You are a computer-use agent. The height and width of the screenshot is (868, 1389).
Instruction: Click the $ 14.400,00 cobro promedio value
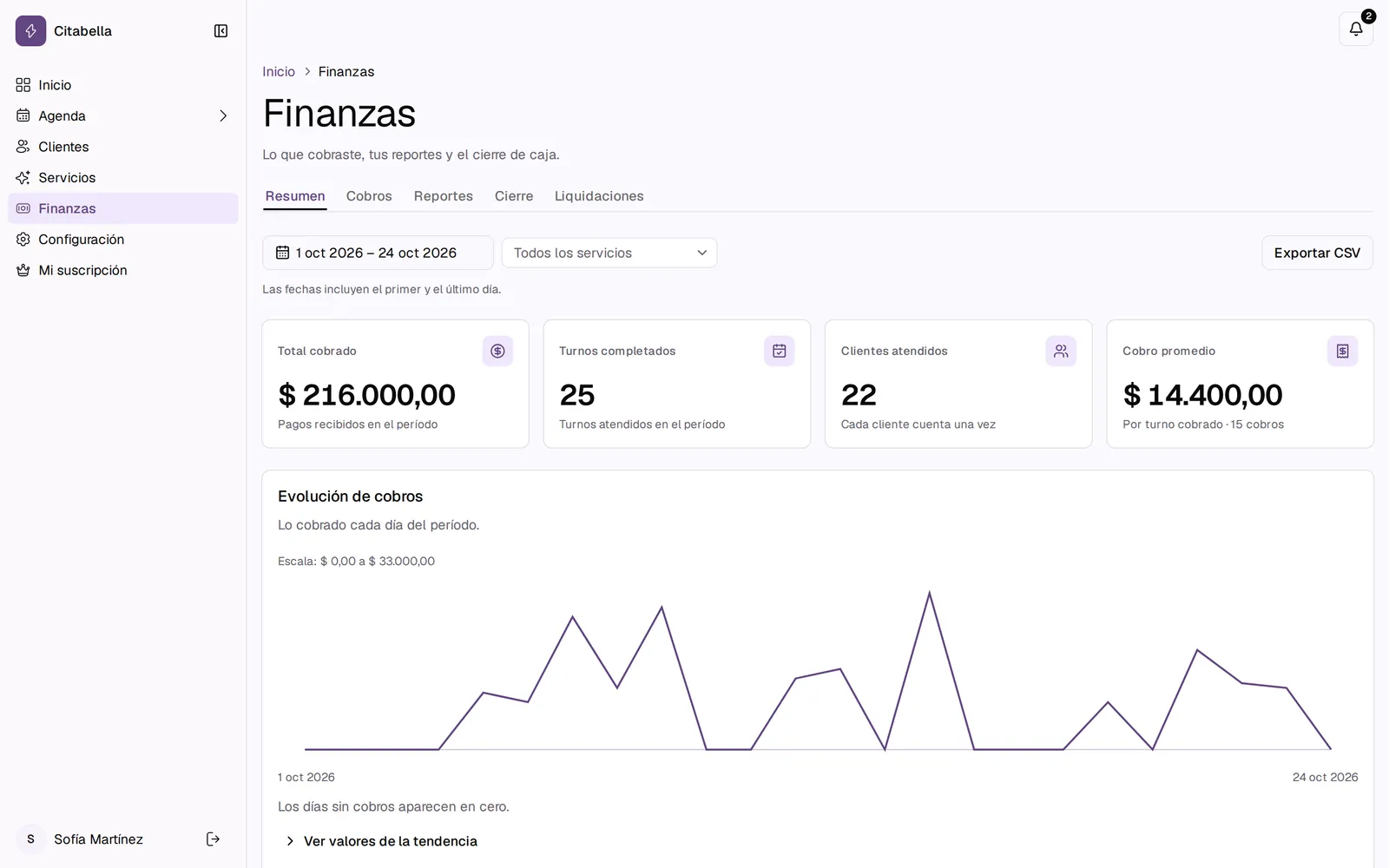[1202, 395]
